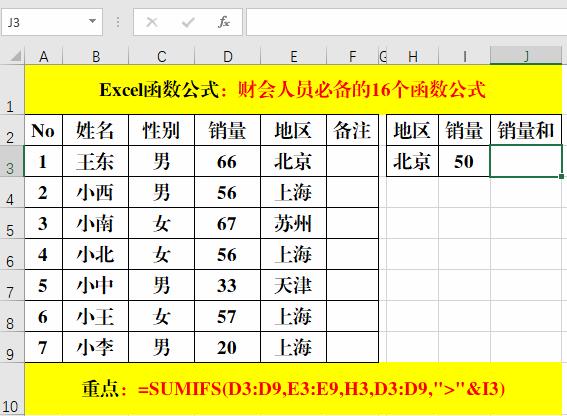Click the name cell '小南'
Image resolution: width=567 pixels, height=416 pixels.
(x=95, y=224)
